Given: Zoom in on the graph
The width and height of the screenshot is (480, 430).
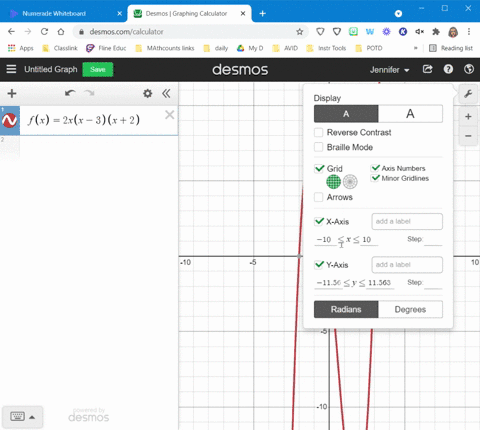Looking at the screenshot, I should tap(468, 116).
